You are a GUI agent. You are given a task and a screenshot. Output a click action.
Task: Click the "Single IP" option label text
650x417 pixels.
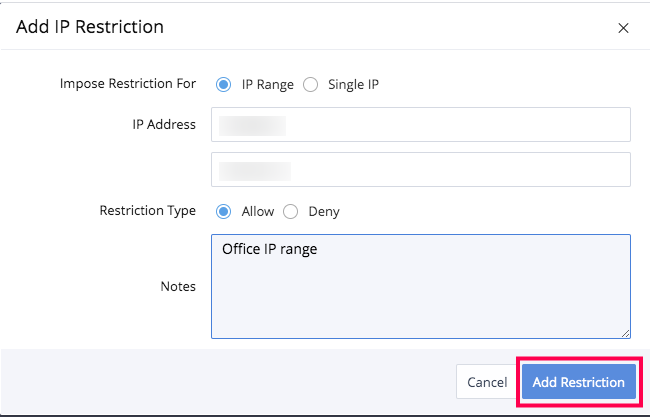[353, 84]
